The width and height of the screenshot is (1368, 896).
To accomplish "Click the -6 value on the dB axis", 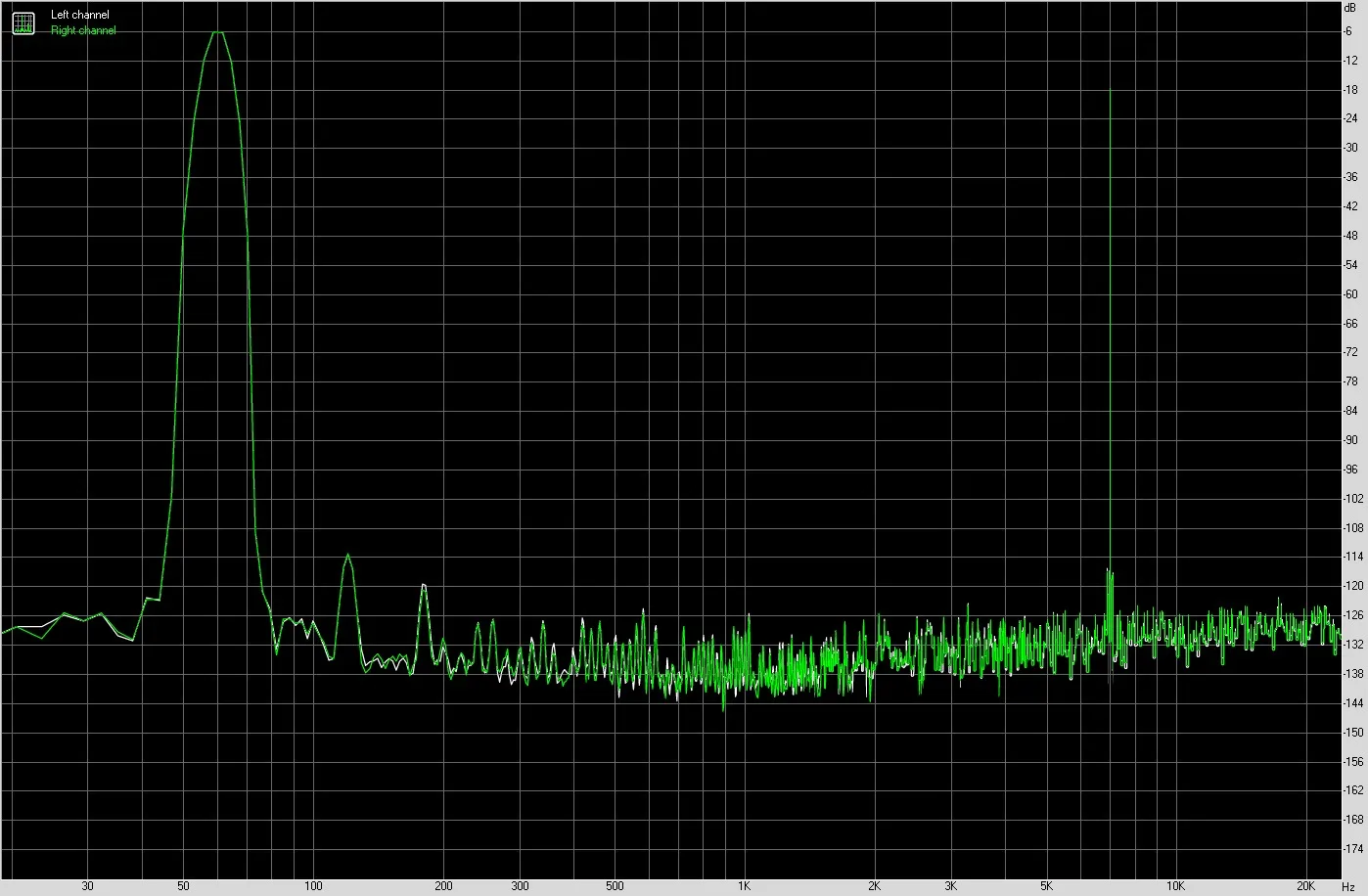I will point(1349,31).
